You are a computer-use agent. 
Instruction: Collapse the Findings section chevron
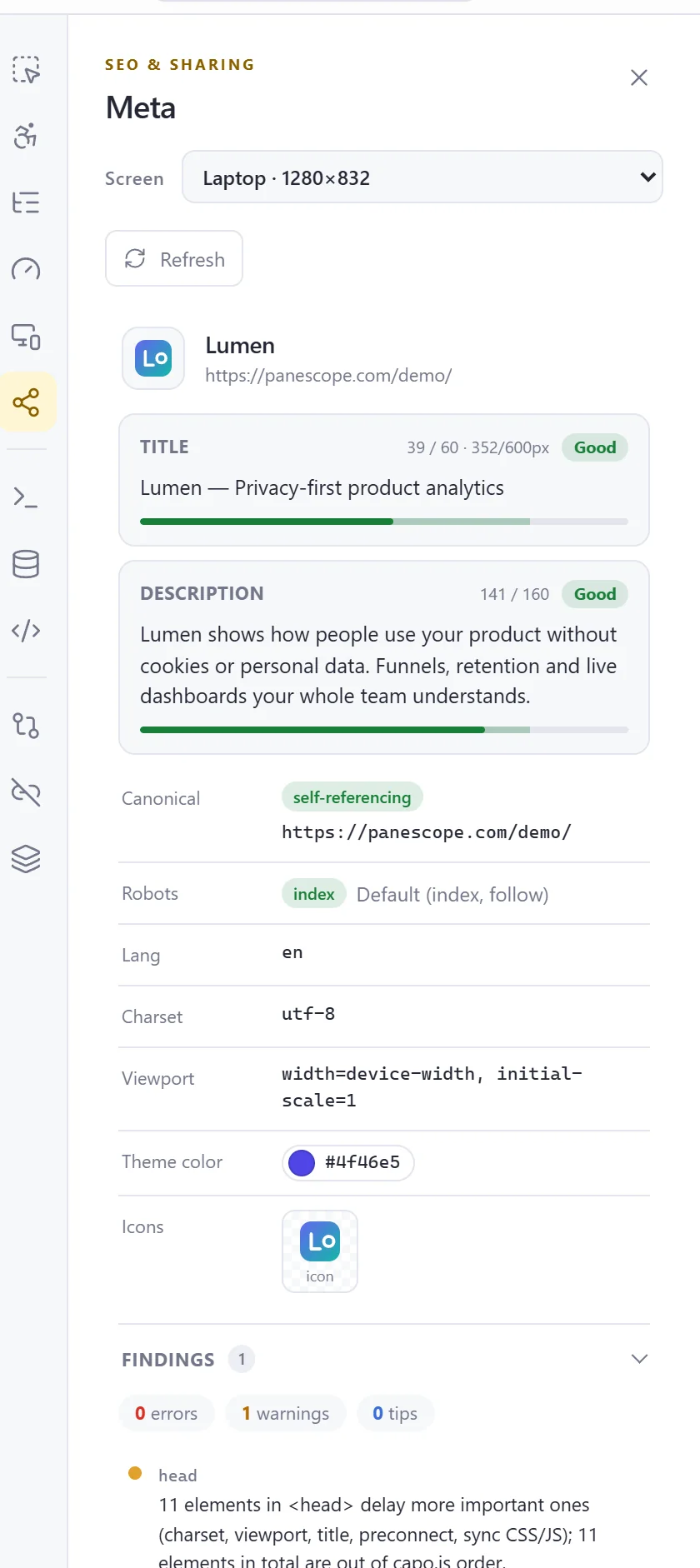click(639, 1359)
